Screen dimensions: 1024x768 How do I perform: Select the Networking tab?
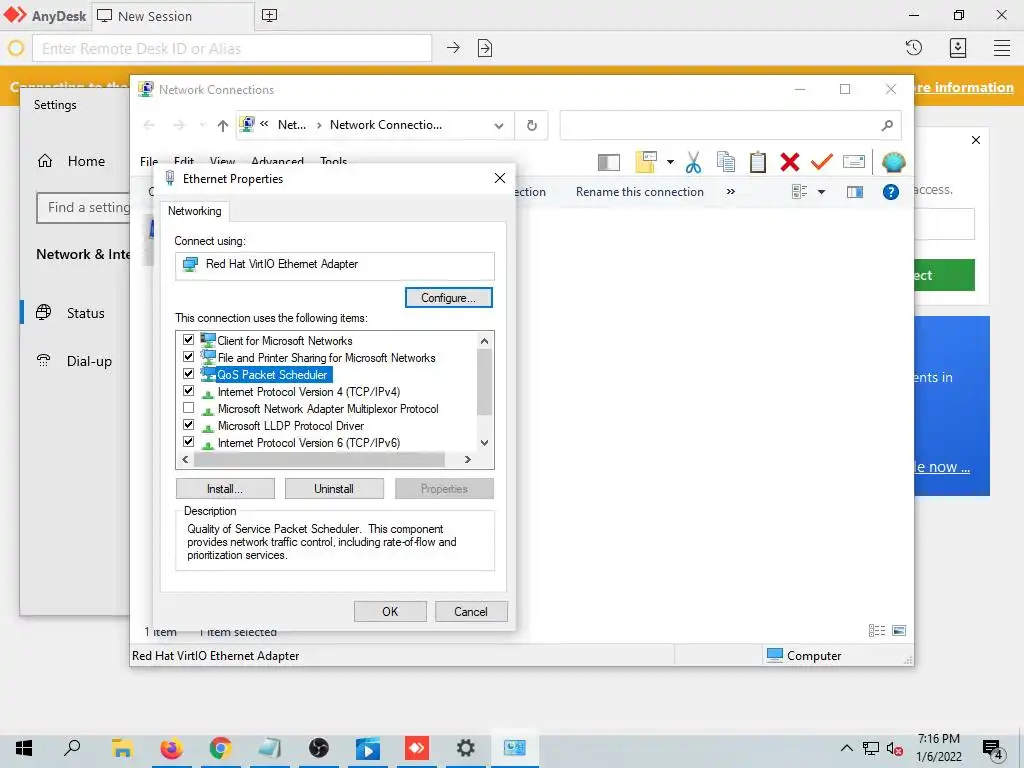pyautogui.click(x=195, y=211)
